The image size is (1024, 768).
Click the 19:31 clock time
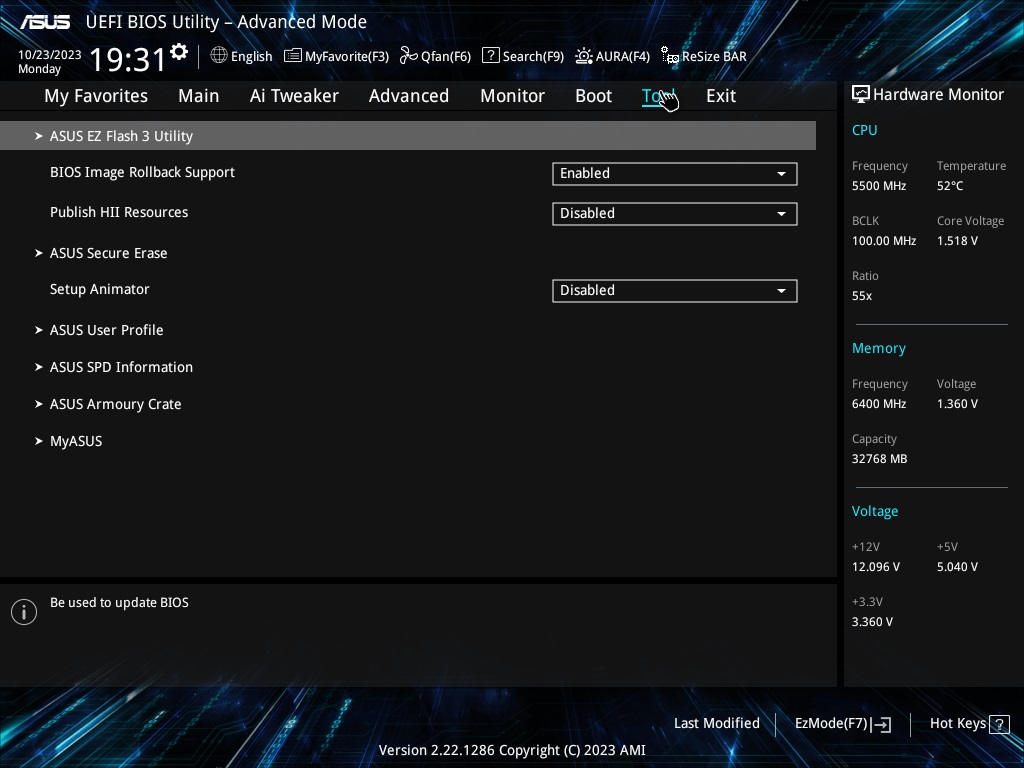click(128, 60)
